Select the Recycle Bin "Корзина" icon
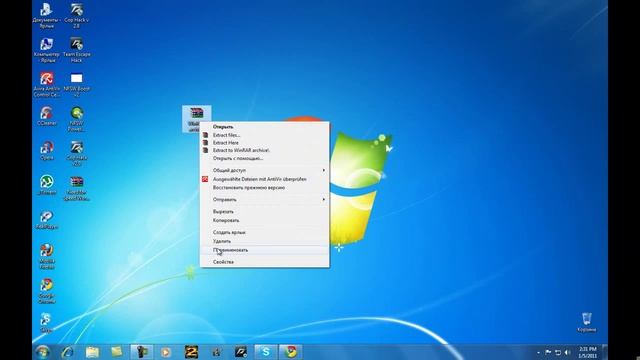 pyautogui.click(x=587, y=322)
